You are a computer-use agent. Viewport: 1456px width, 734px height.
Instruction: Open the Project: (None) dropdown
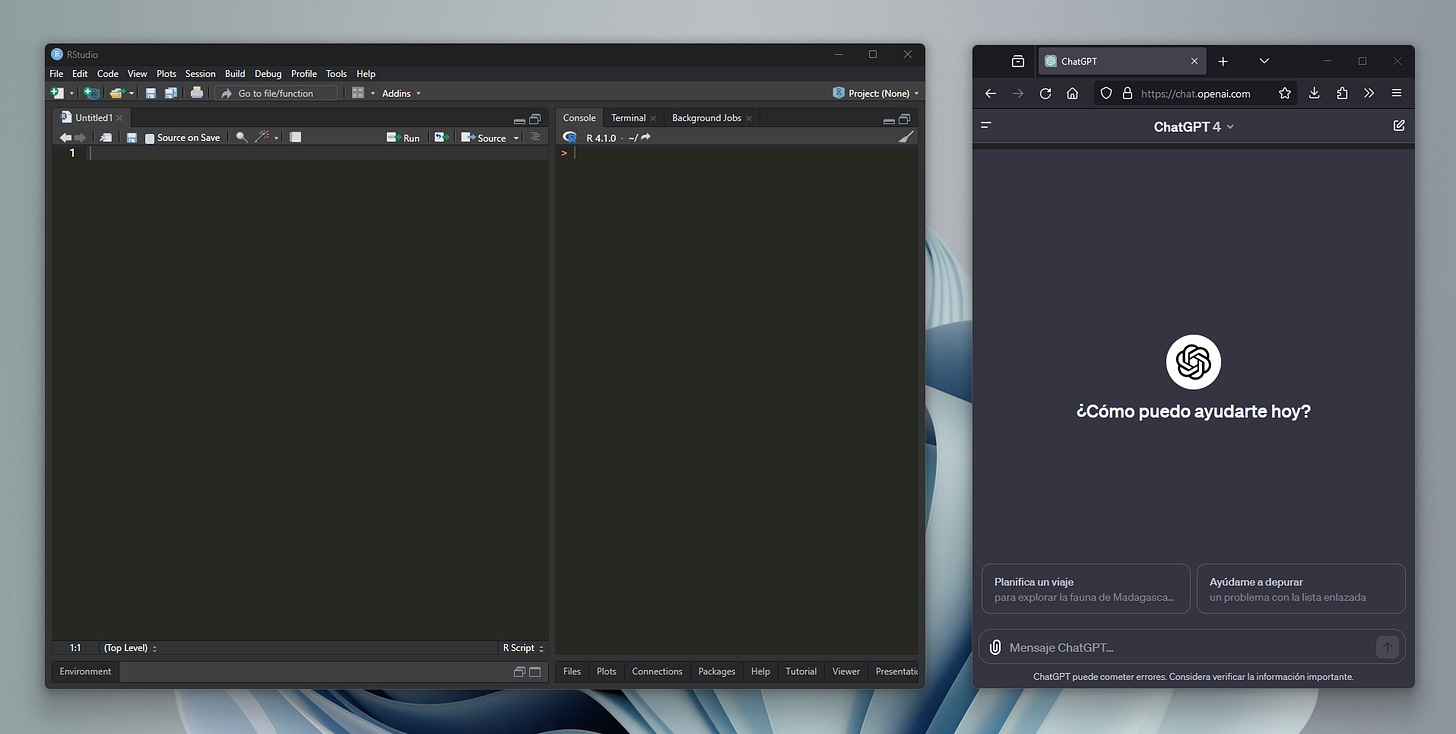tap(875, 93)
